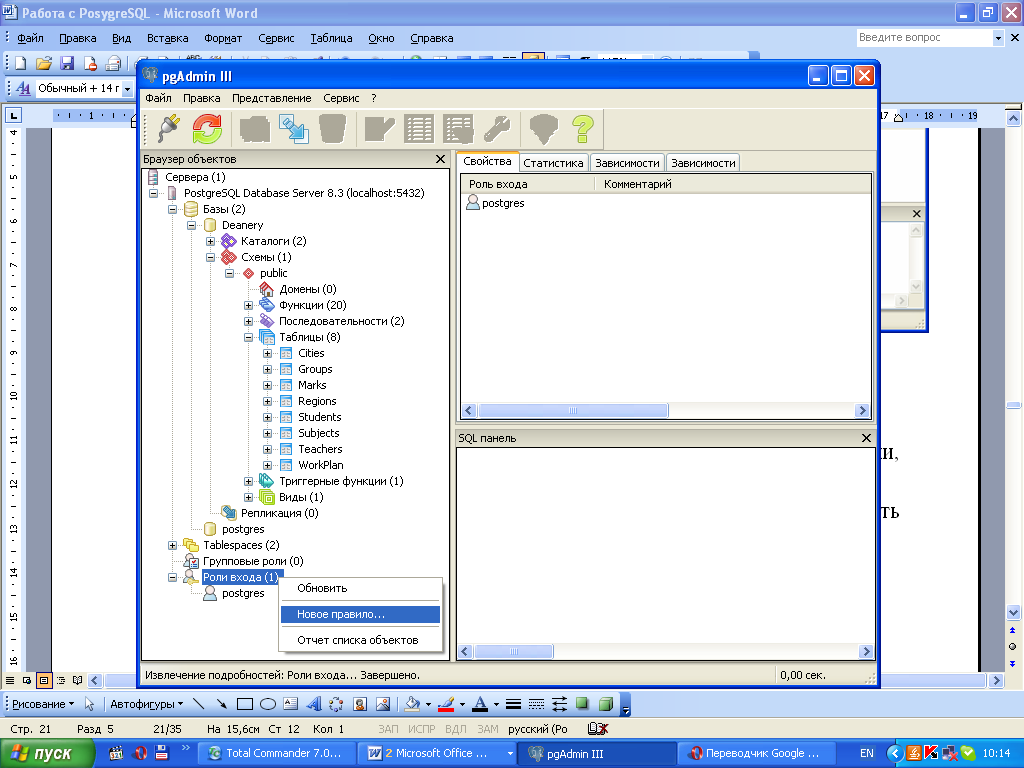Click the refresh arrows toolbar icon
The image size is (1024, 768).
click(x=208, y=128)
